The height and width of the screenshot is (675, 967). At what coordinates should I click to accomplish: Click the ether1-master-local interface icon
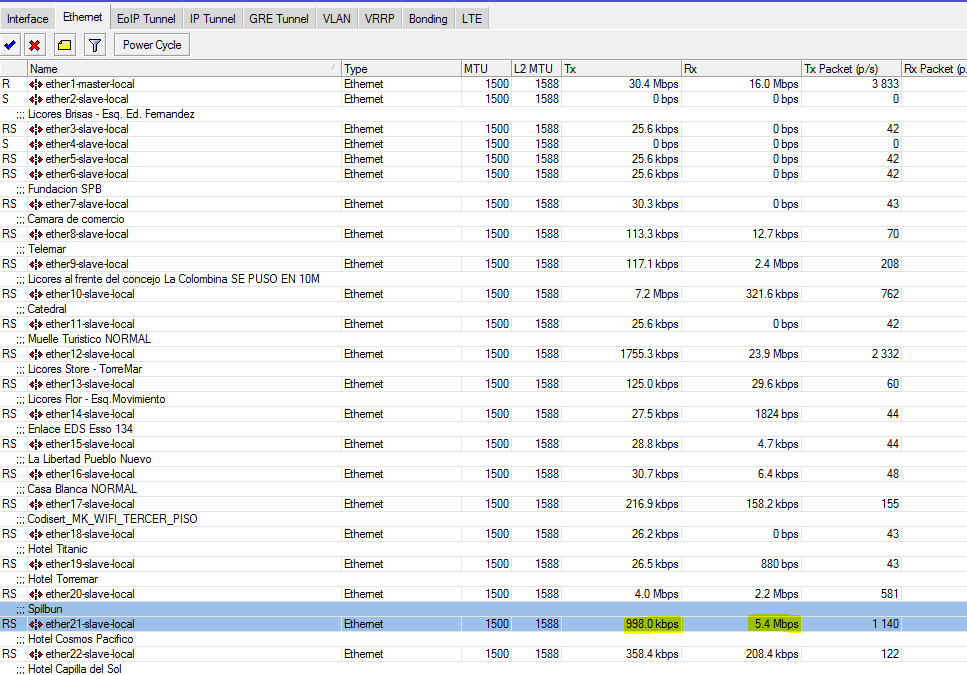tap(36, 84)
